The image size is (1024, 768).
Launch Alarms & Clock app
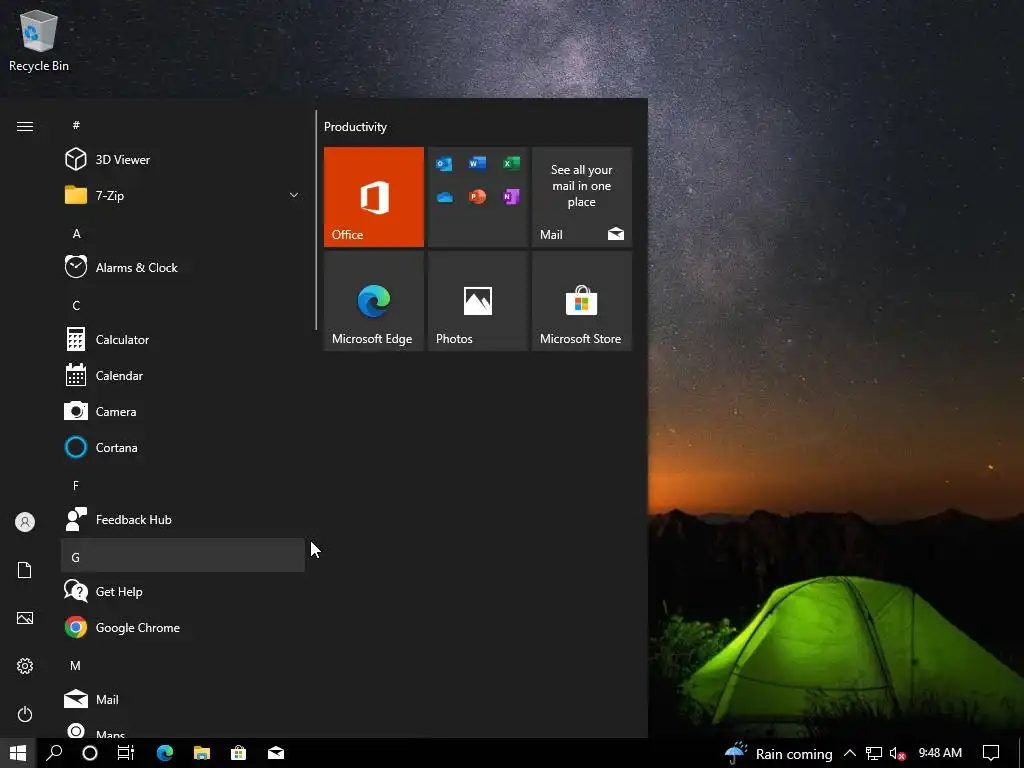click(x=183, y=267)
